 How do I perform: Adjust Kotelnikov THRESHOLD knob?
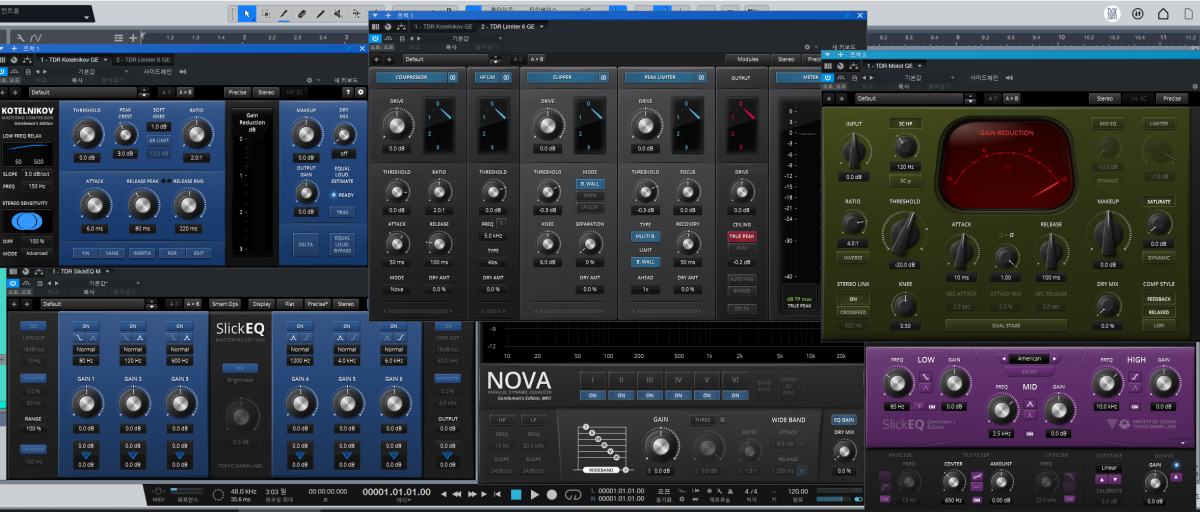pyautogui.click(x=87, y=132)
